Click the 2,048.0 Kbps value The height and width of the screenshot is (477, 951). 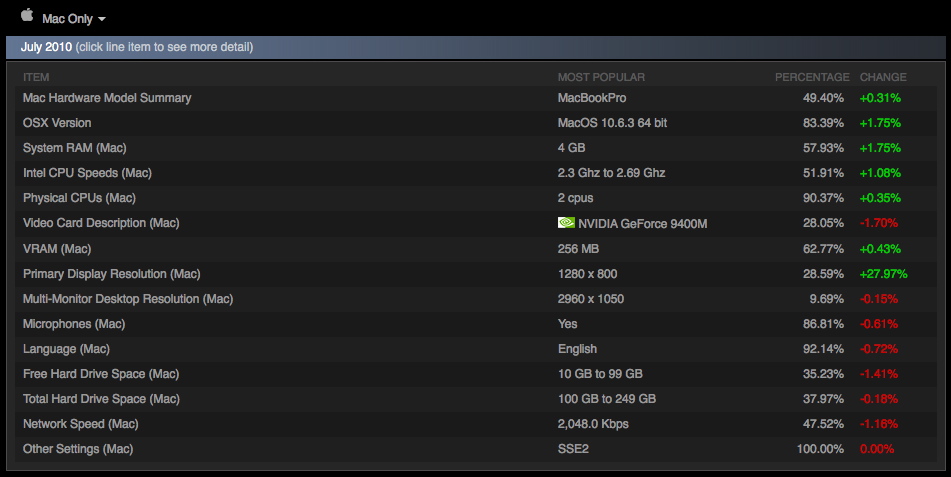tap(593, 424)
